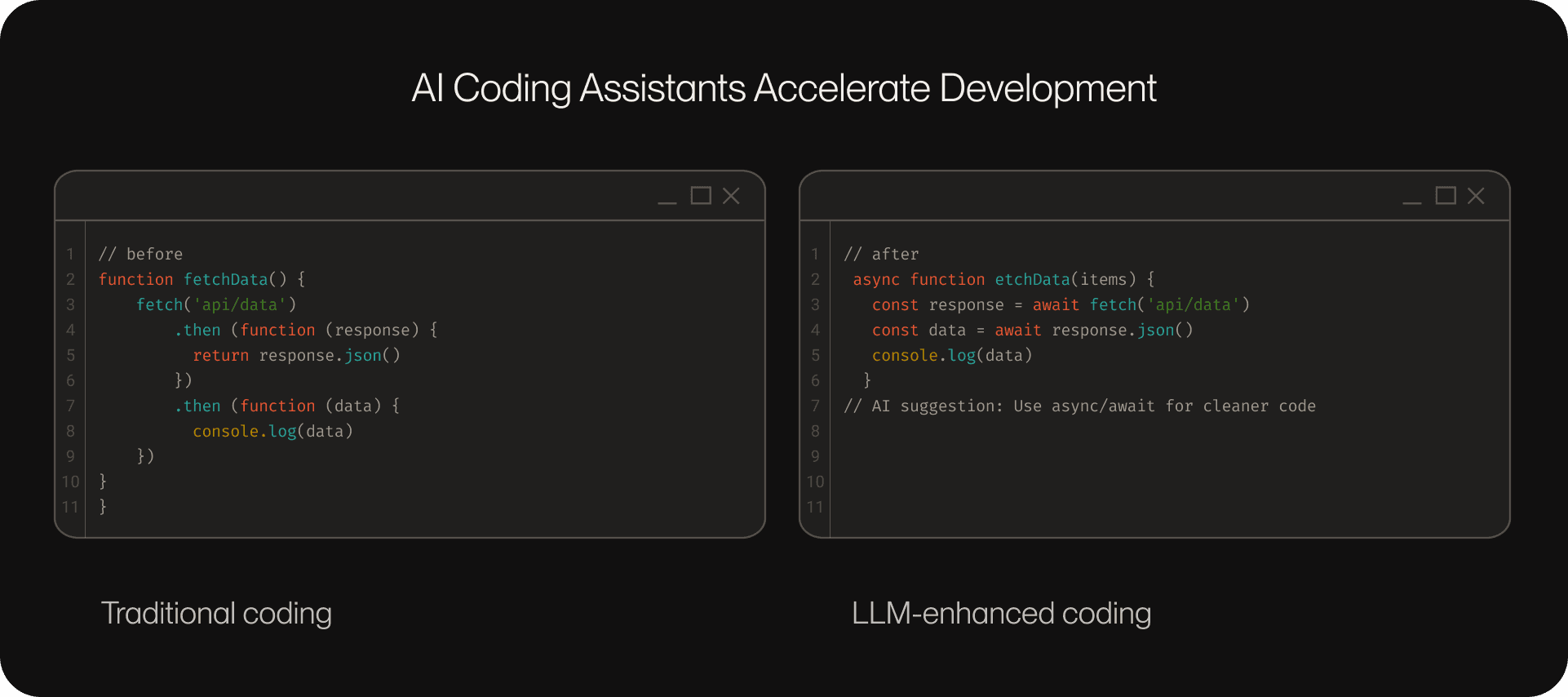Maximize the left "before" code window
1568x697 pixels.
point(701,196)
